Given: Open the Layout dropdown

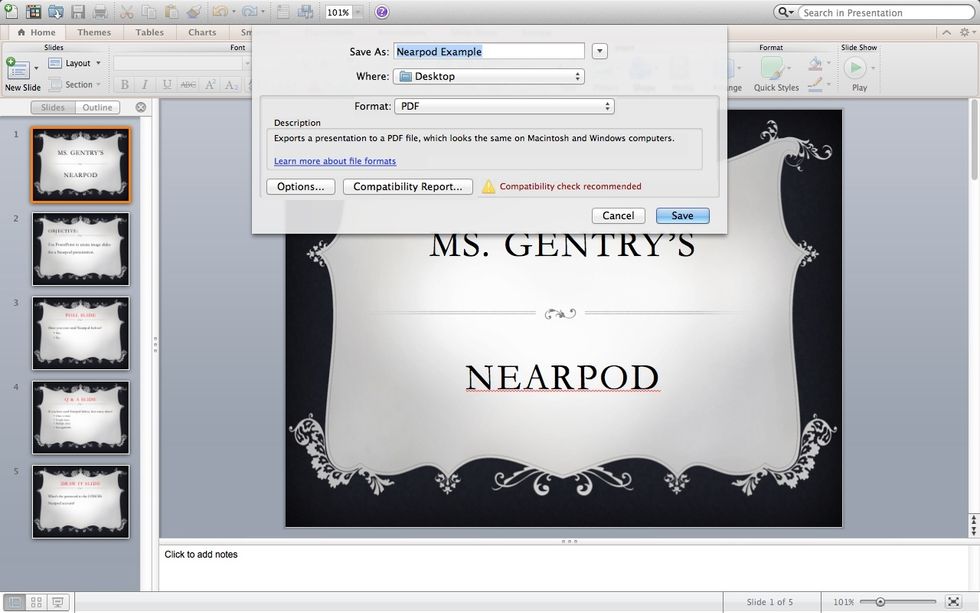Looking at the screenshot, I should point(74,63).
